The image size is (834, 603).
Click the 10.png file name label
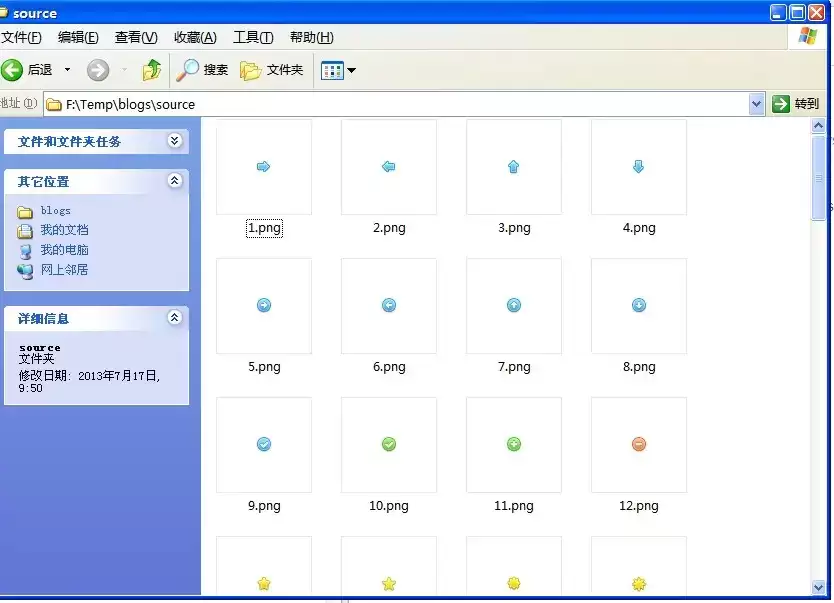click(x=389, y=506)
